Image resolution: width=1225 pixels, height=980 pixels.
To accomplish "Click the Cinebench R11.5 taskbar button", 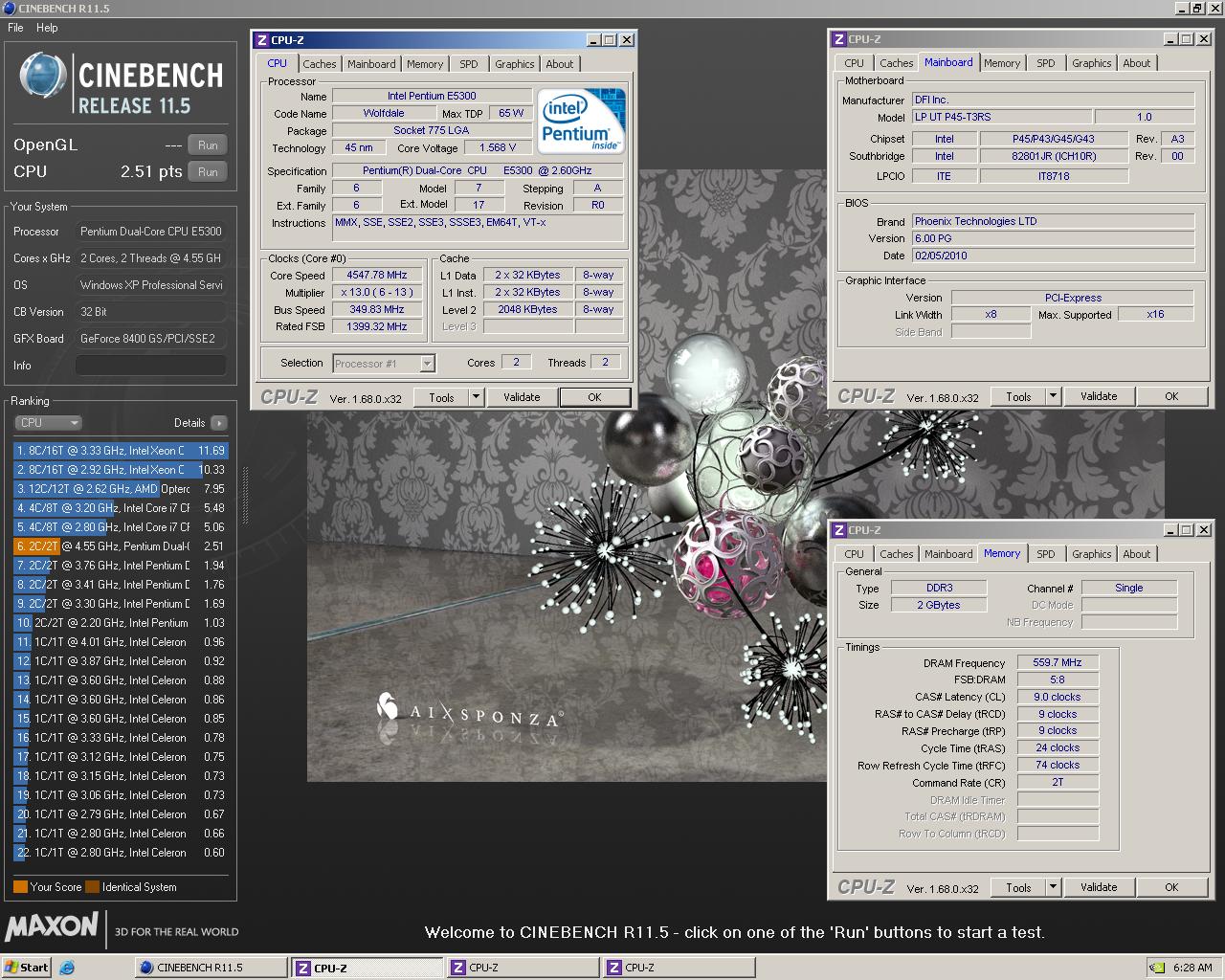I will pyautogui.click(x=211, y=968).
